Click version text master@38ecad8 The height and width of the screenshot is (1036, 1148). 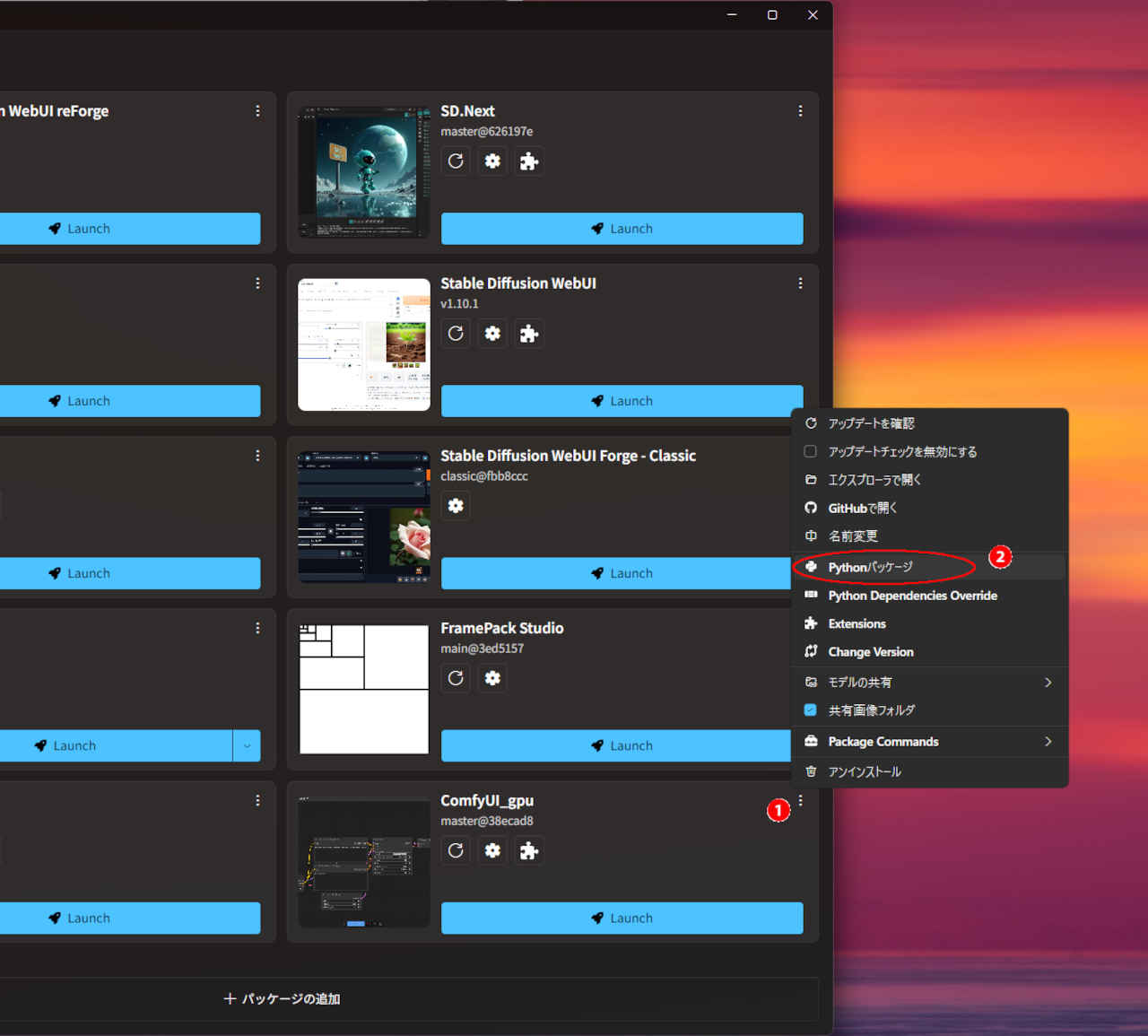tap(487, 821)
